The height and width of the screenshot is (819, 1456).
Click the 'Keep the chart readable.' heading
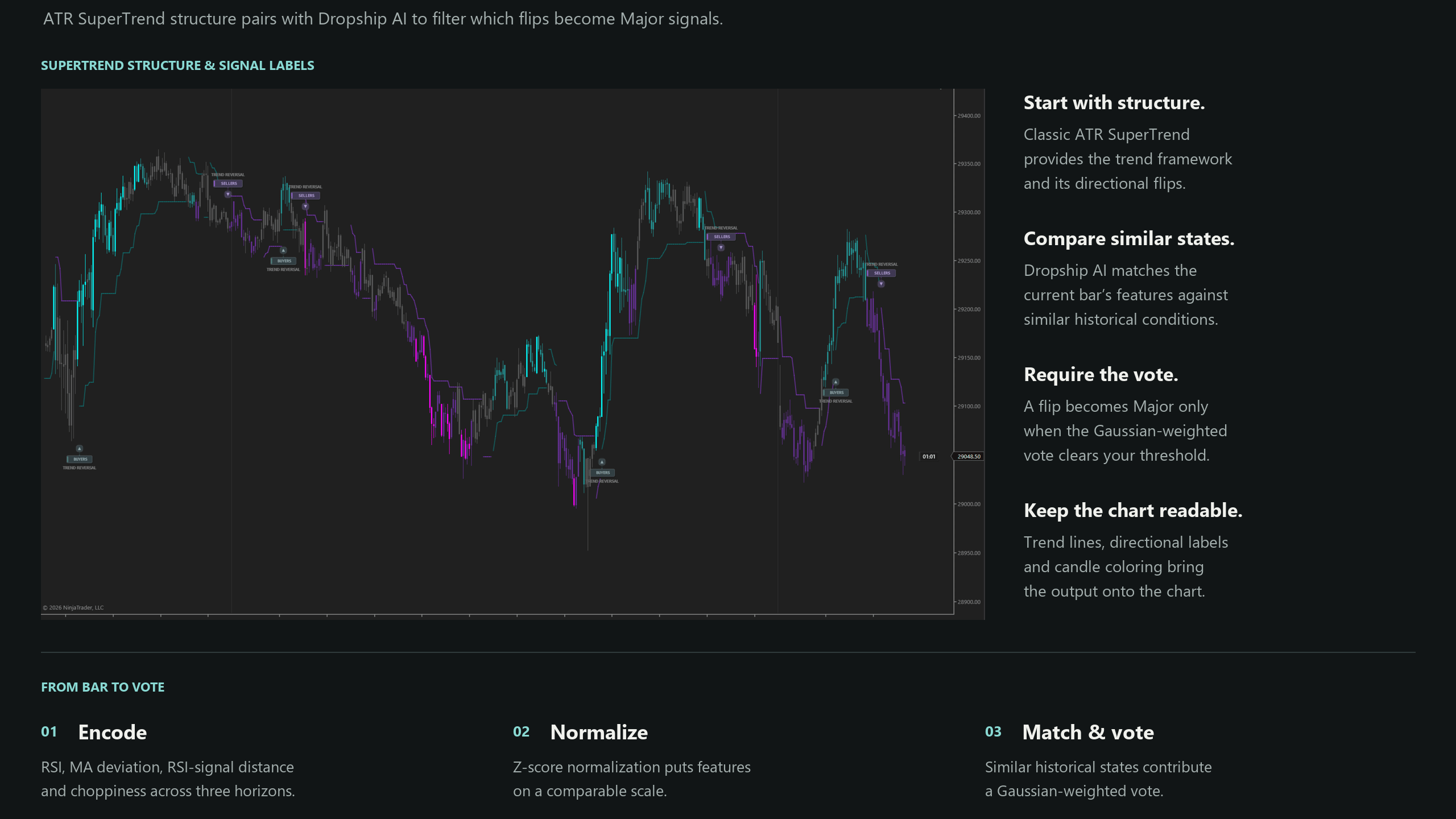(1133, 510)
